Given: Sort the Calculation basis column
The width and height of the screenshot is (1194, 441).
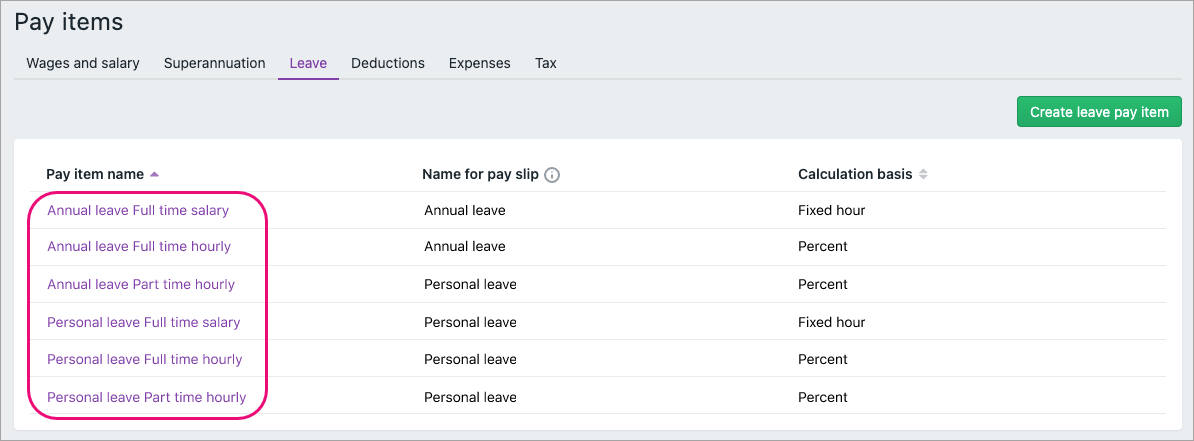Looking at the screenshot, I should (923, 175).
